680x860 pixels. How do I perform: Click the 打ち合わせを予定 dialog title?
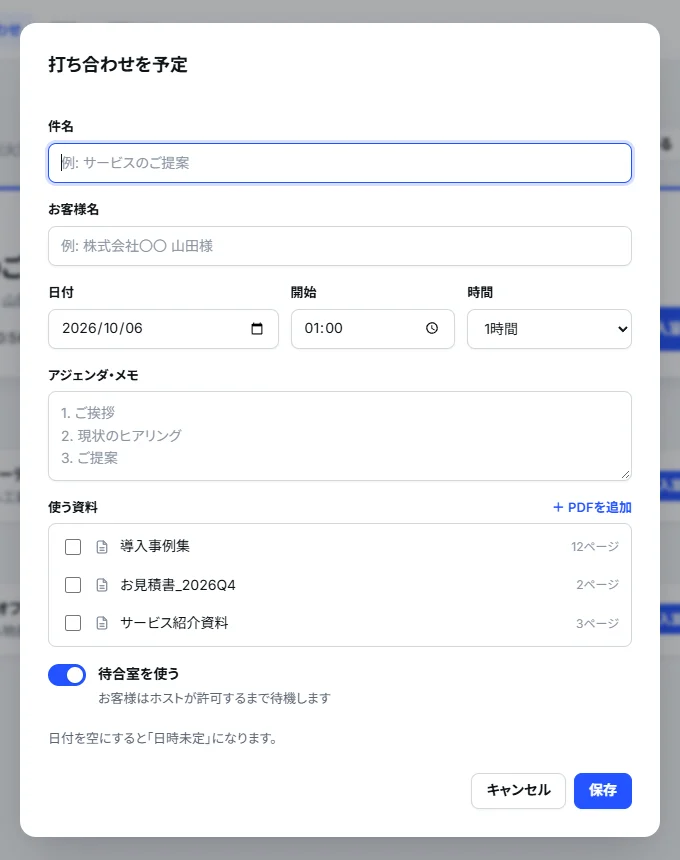pos(118,65)
